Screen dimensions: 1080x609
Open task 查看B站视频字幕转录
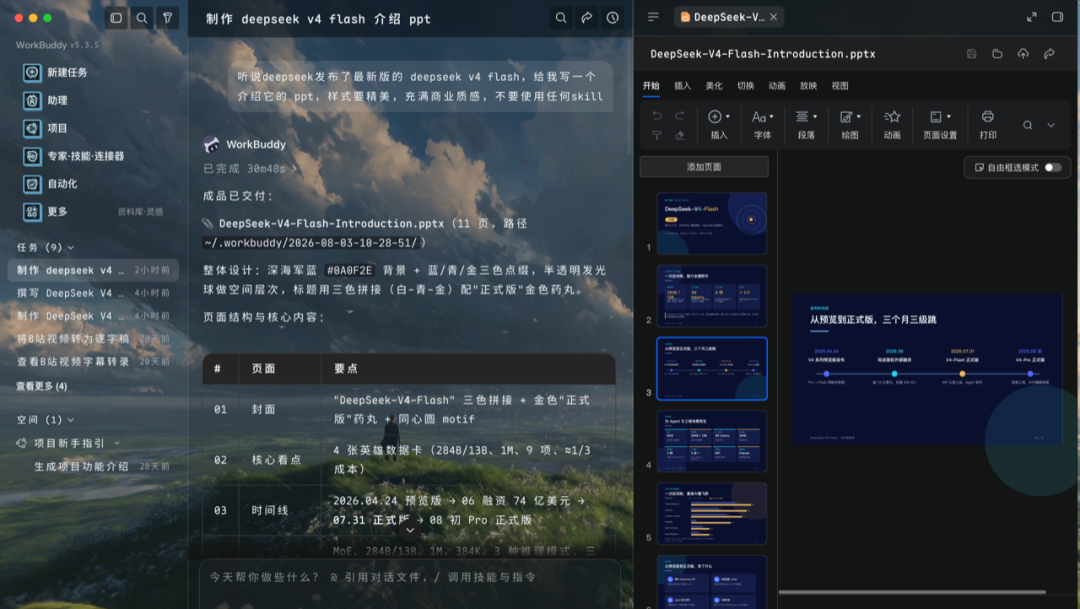93,361
